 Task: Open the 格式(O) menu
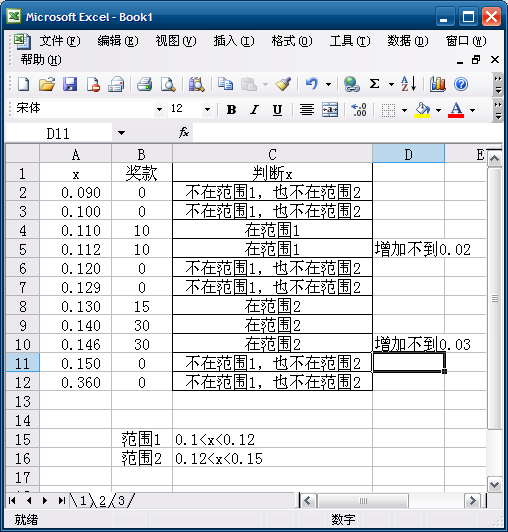pyautogui.click(x=291, y=41)
